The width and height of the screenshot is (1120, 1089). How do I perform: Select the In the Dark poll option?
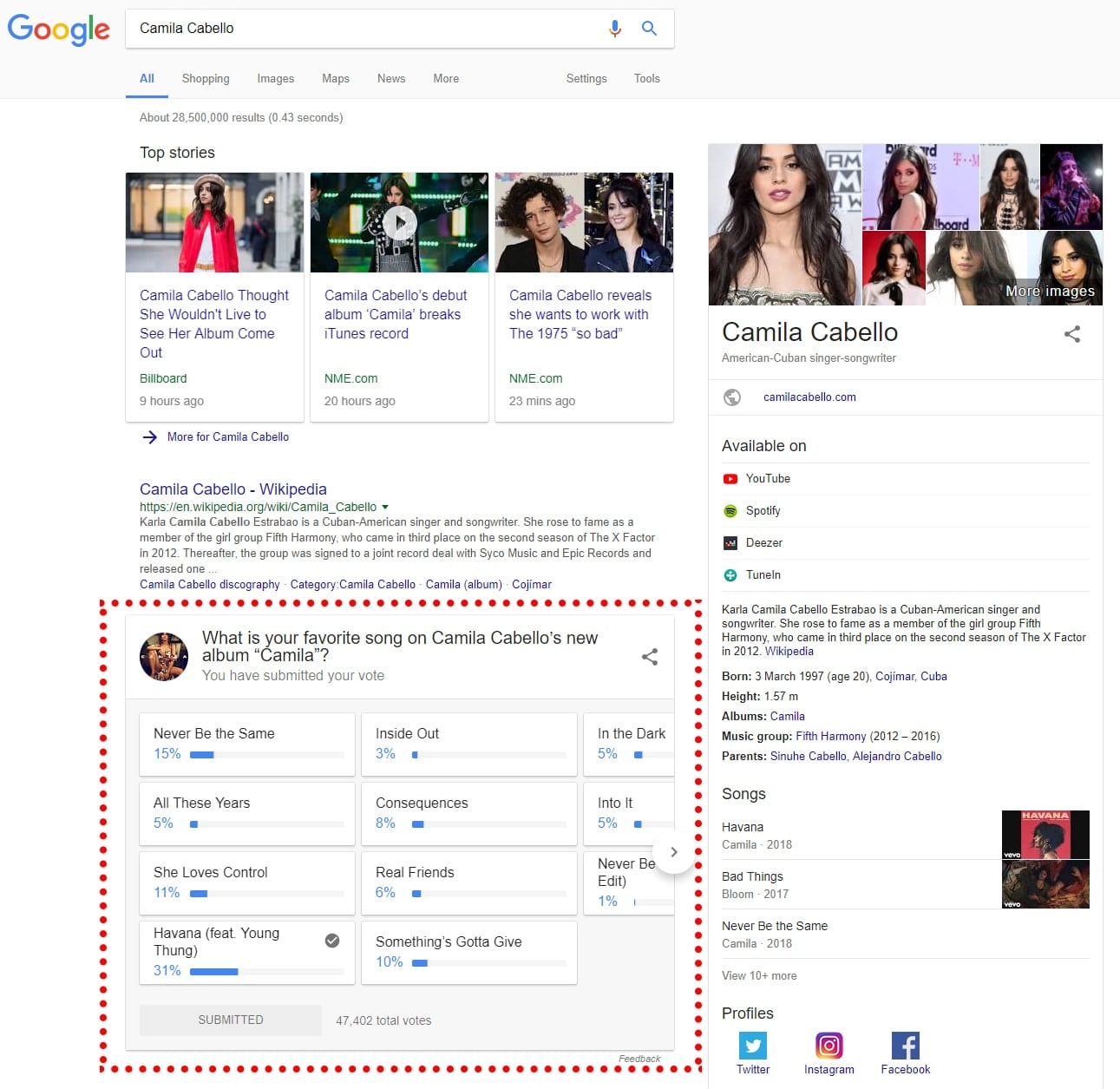point(629,745)
